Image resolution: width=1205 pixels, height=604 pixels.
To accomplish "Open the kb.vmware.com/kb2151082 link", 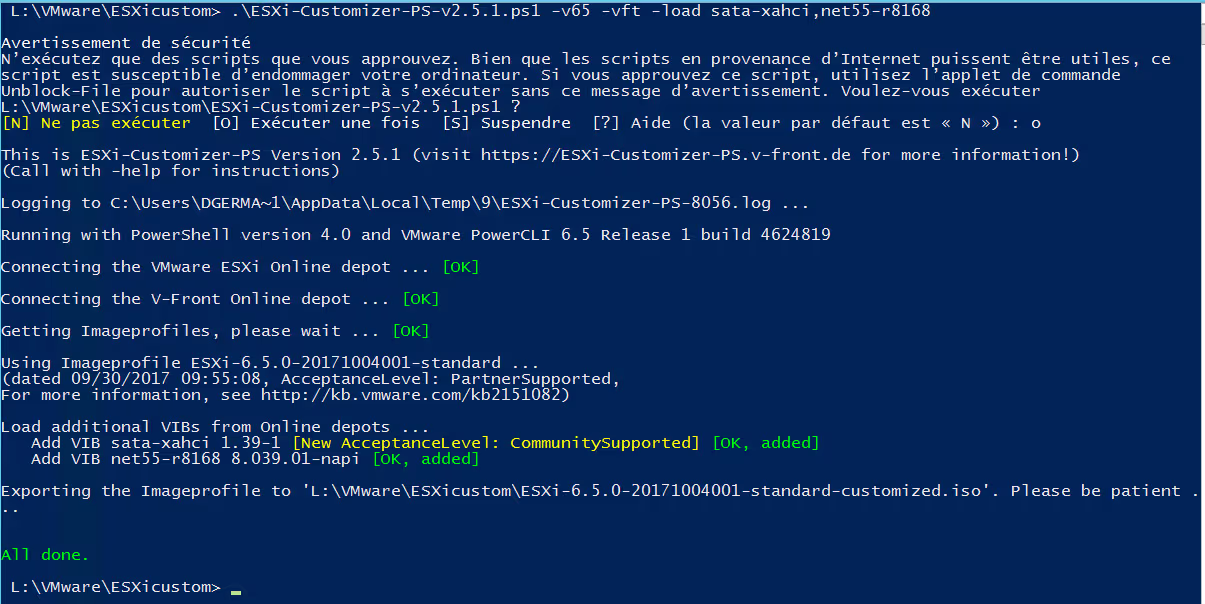I will [x=414, y=395].
